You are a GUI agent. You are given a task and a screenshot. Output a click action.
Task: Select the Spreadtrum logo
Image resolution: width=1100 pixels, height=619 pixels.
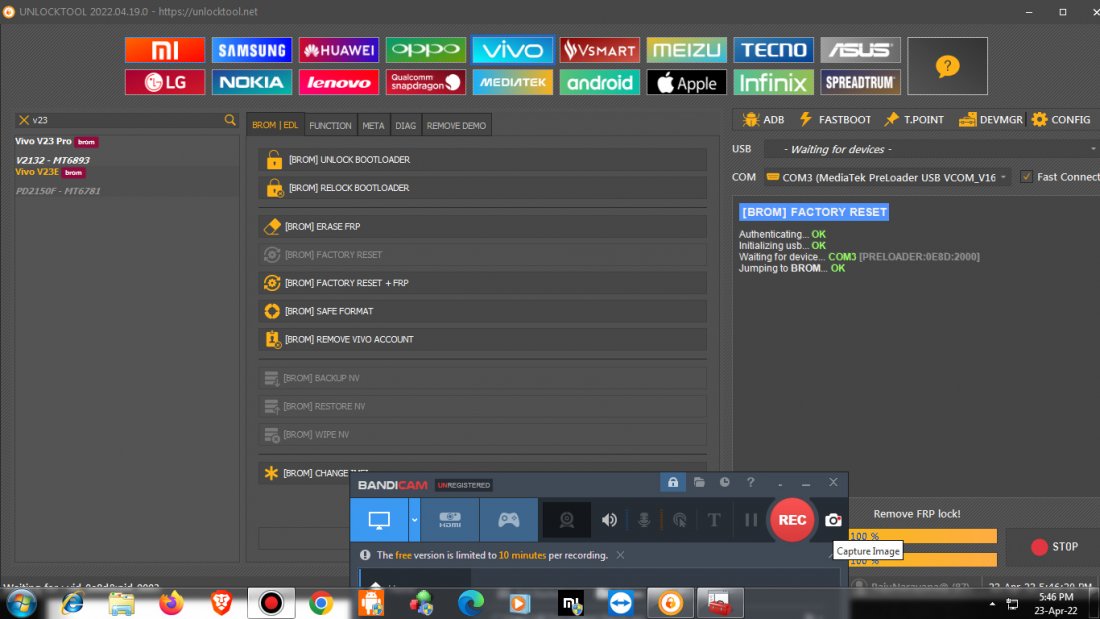[x=861, y=82]
